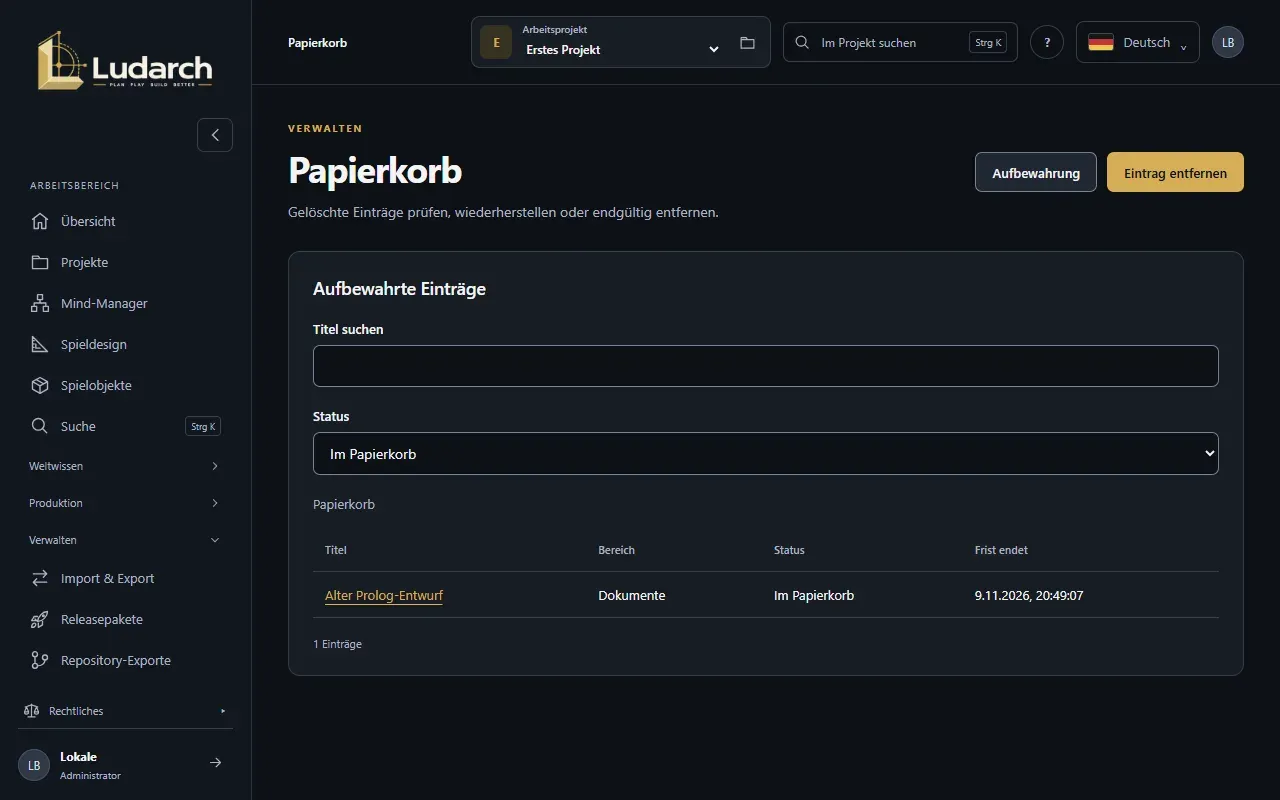This screenshot has height=800, width=1280.
Task: Open the Alter Prolog-Entwurf link
Action: coord(384,596)
